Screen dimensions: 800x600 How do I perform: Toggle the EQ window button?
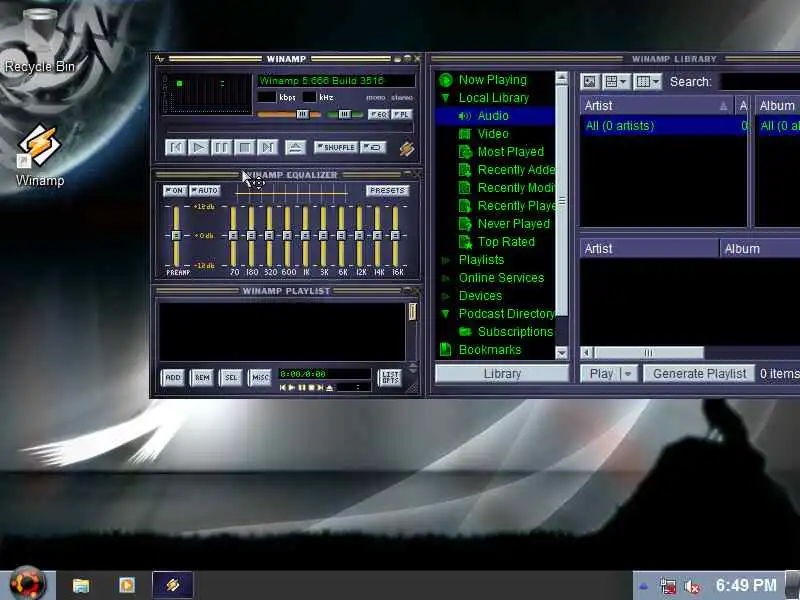coord(379,114)
